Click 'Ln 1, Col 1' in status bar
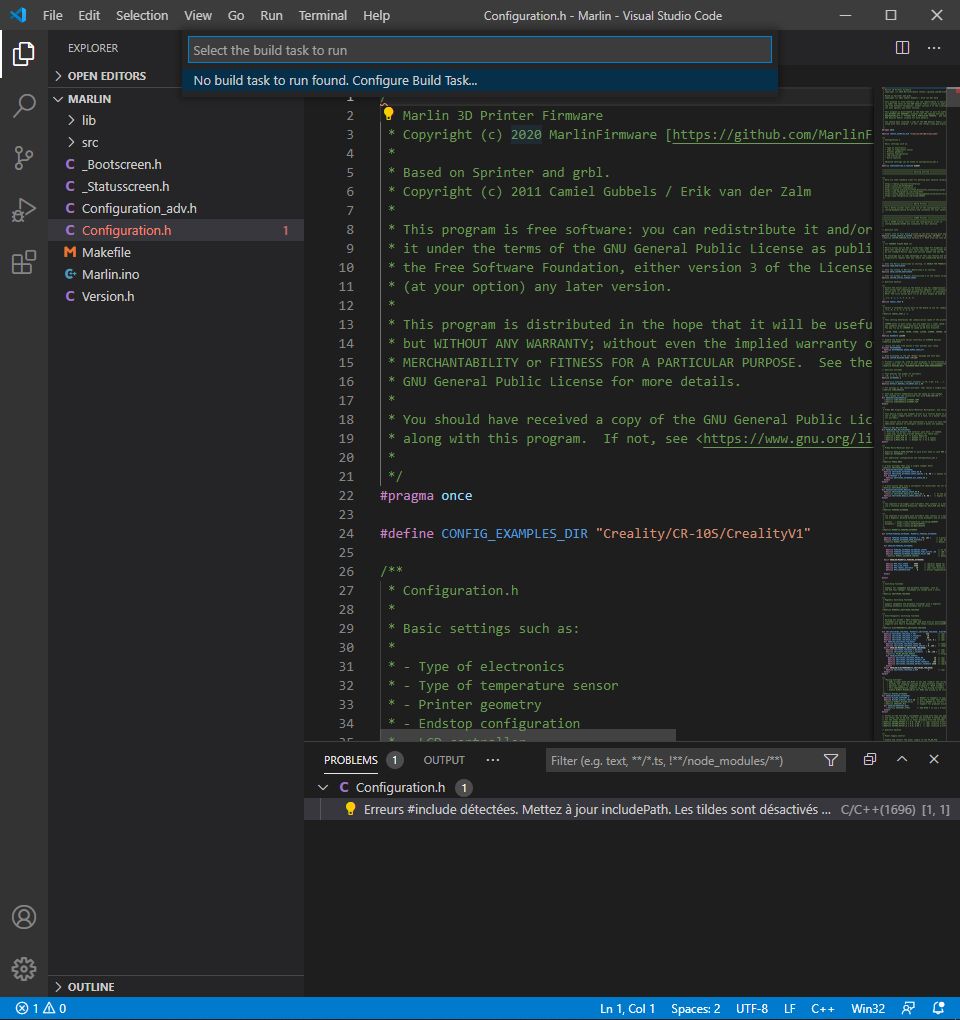960x1020 pixels. tap(627, 1008)
